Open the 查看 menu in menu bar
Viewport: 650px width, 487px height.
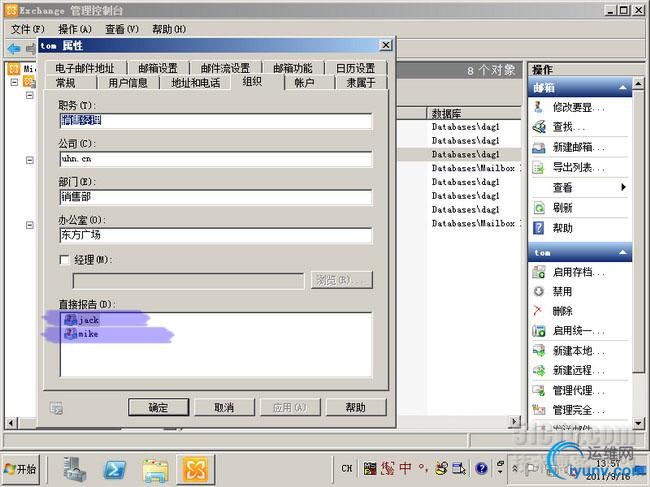pos(121,29)
